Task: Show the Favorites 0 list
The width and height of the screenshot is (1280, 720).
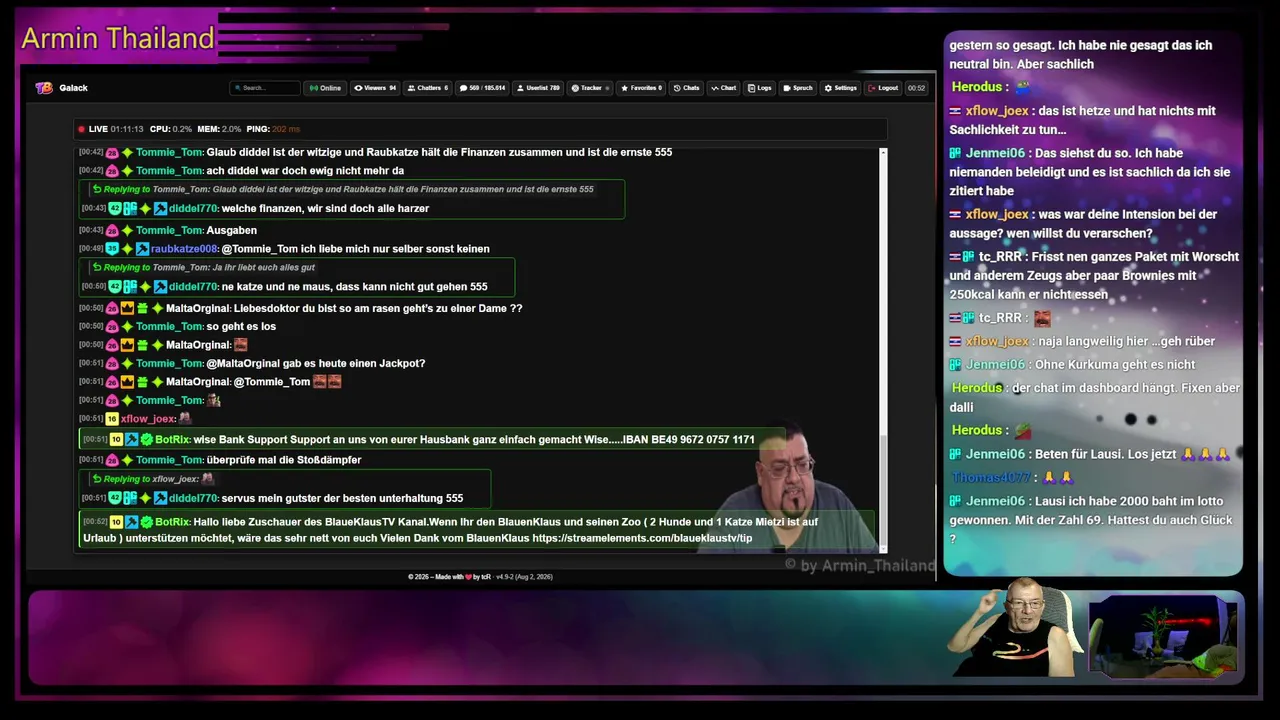Action: point(641,88)
